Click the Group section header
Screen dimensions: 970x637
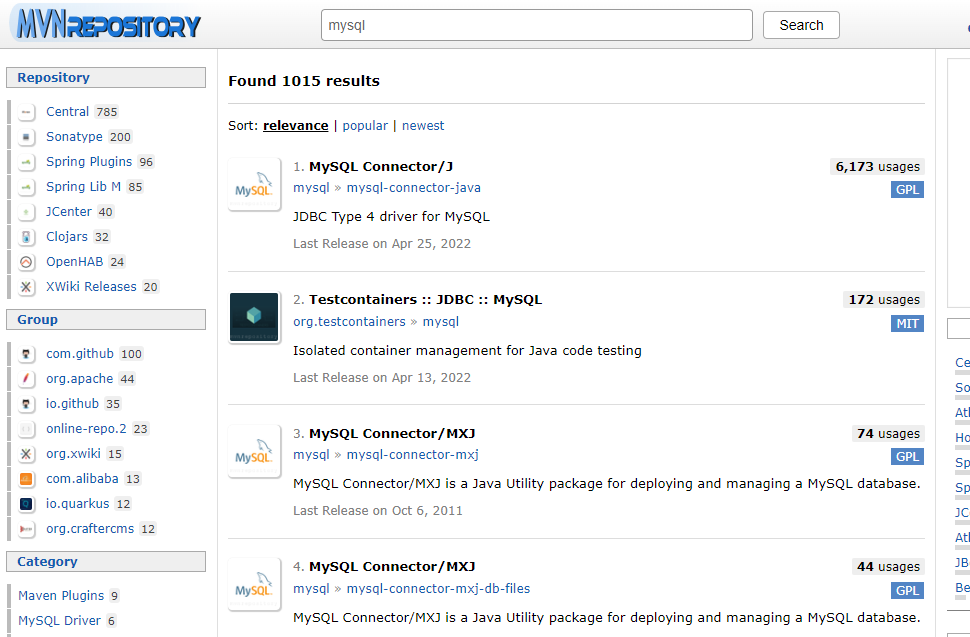pos(106,320)
